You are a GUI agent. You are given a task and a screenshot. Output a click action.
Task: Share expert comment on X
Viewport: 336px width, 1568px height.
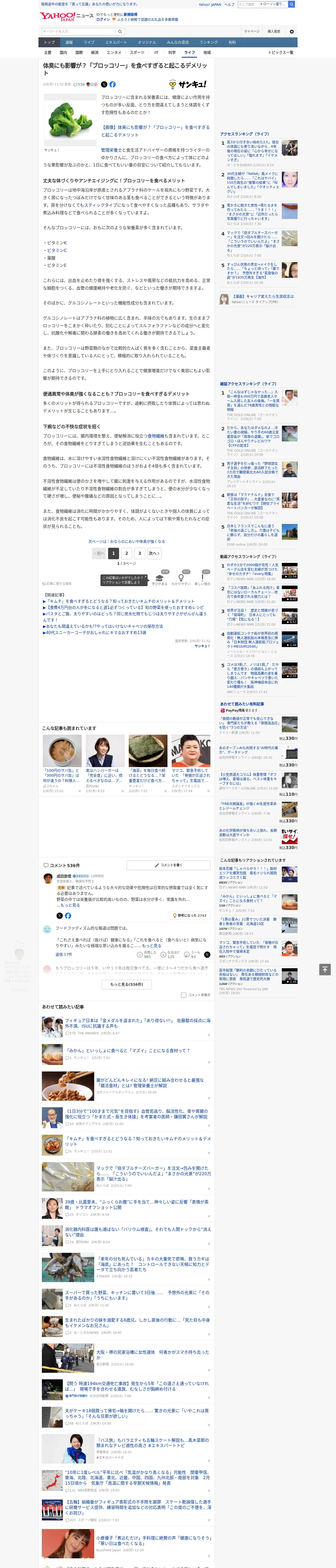59,915
